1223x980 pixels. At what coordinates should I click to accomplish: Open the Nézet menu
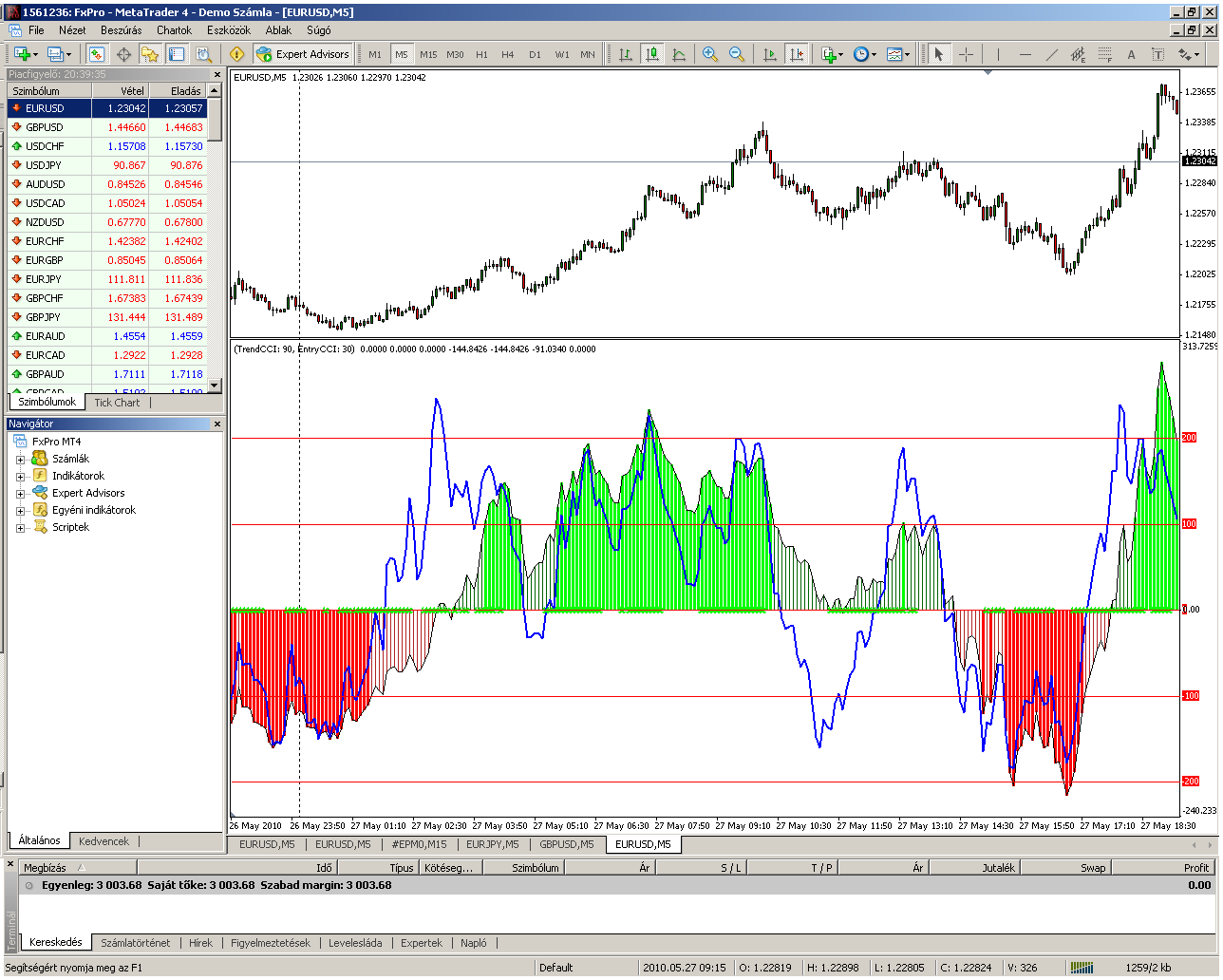point(72,30)
